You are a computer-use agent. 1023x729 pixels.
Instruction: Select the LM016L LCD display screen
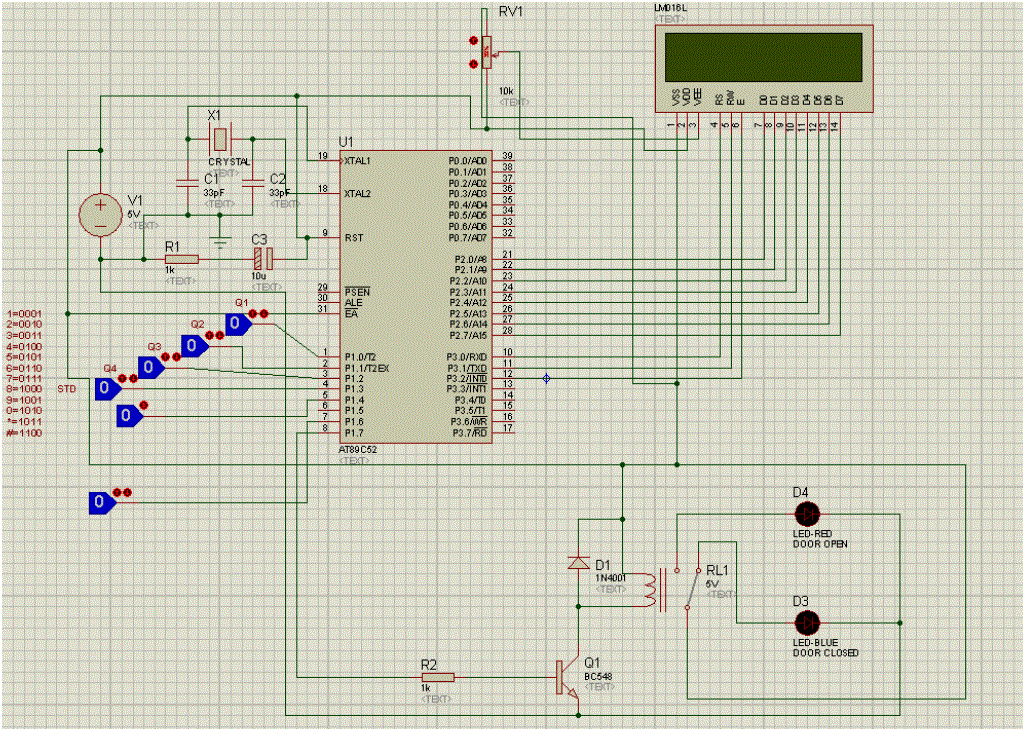coord(760,58)
